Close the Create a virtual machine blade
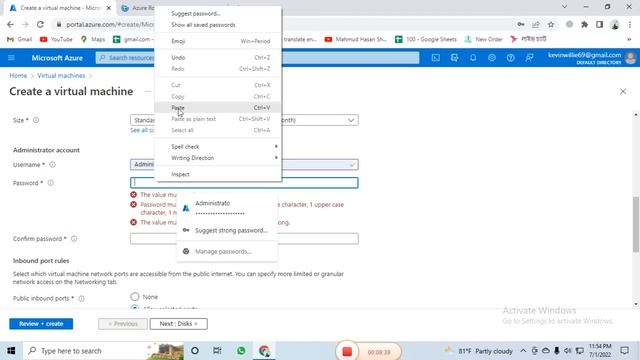 coord(623,91)
